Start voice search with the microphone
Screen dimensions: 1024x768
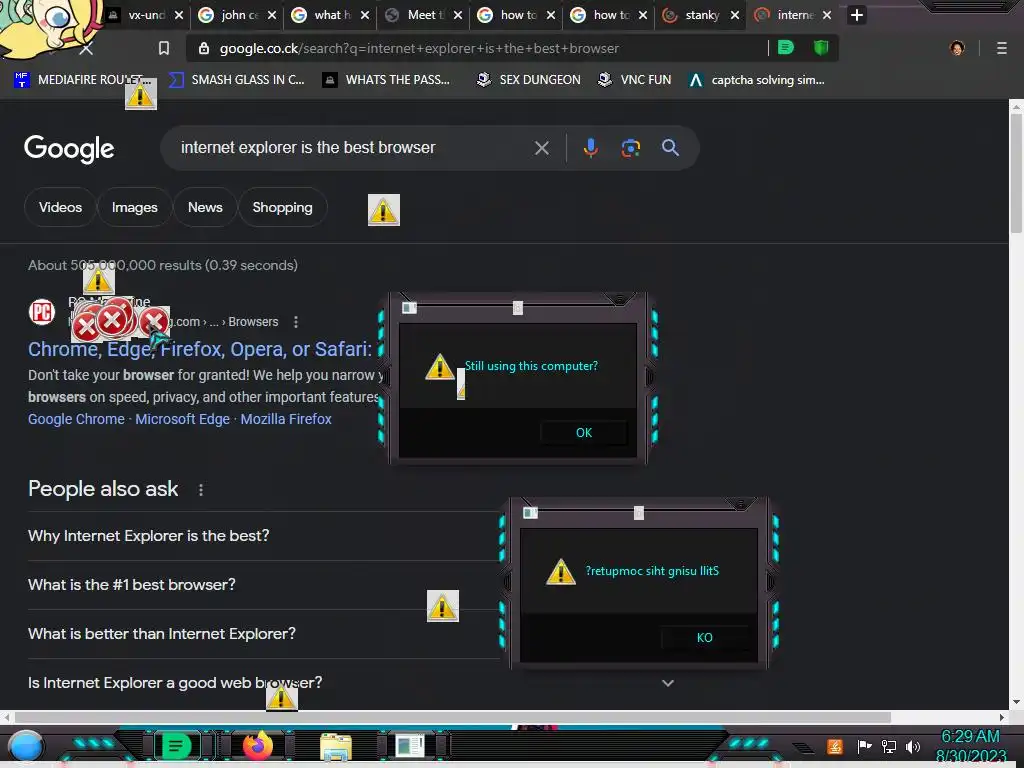590,148
